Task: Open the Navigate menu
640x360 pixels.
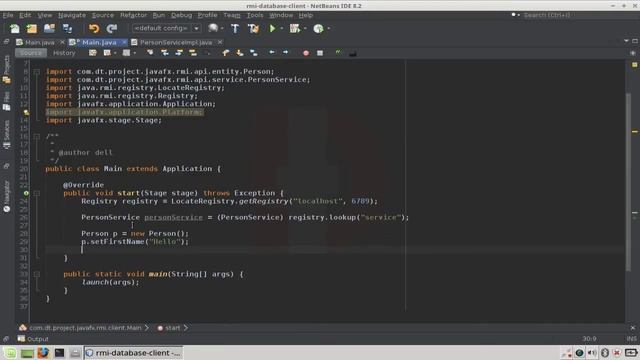Action: point(72,15)
